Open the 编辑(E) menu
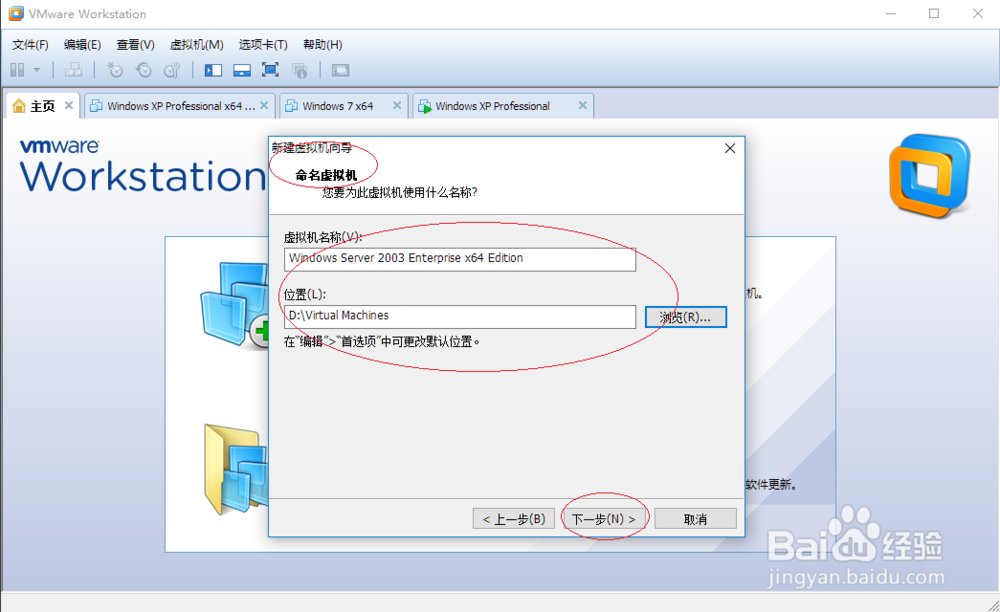The image size is (1000, 612). pyautogui.click(x=82, y=45)
